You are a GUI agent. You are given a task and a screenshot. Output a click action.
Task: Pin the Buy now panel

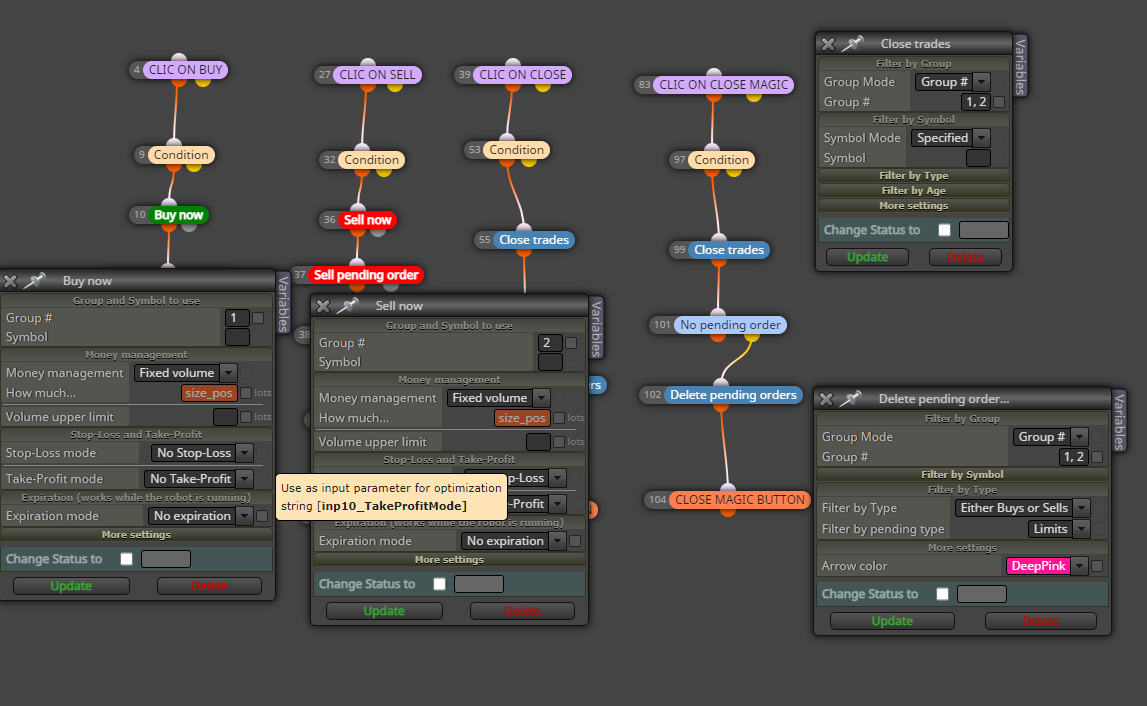click(x=34, y=280)
